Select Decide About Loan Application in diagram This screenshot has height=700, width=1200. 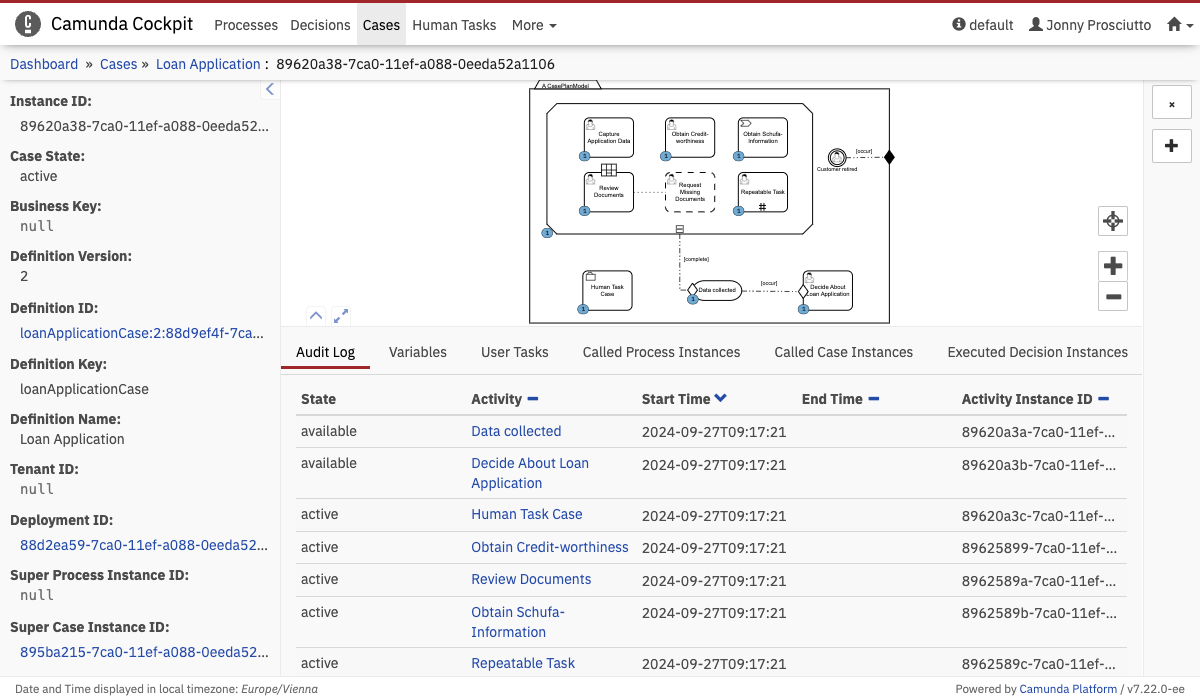point(828,291)
